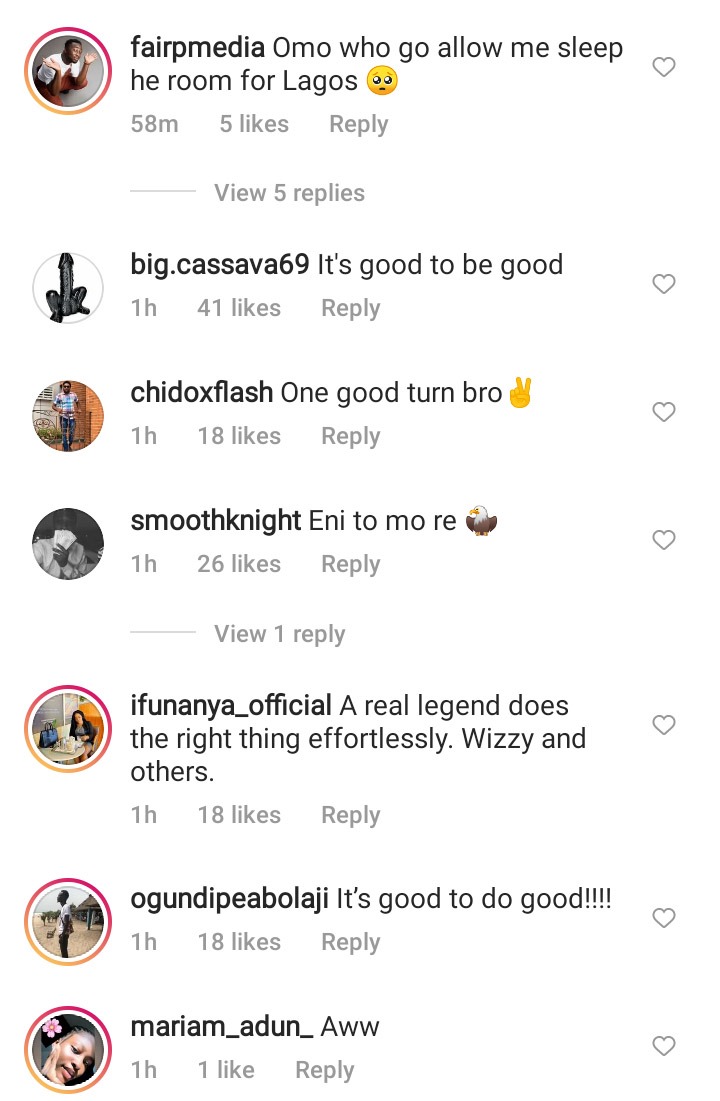720x1101 pixels.
Task: Open the smoothknight username link
Action: 215,521
